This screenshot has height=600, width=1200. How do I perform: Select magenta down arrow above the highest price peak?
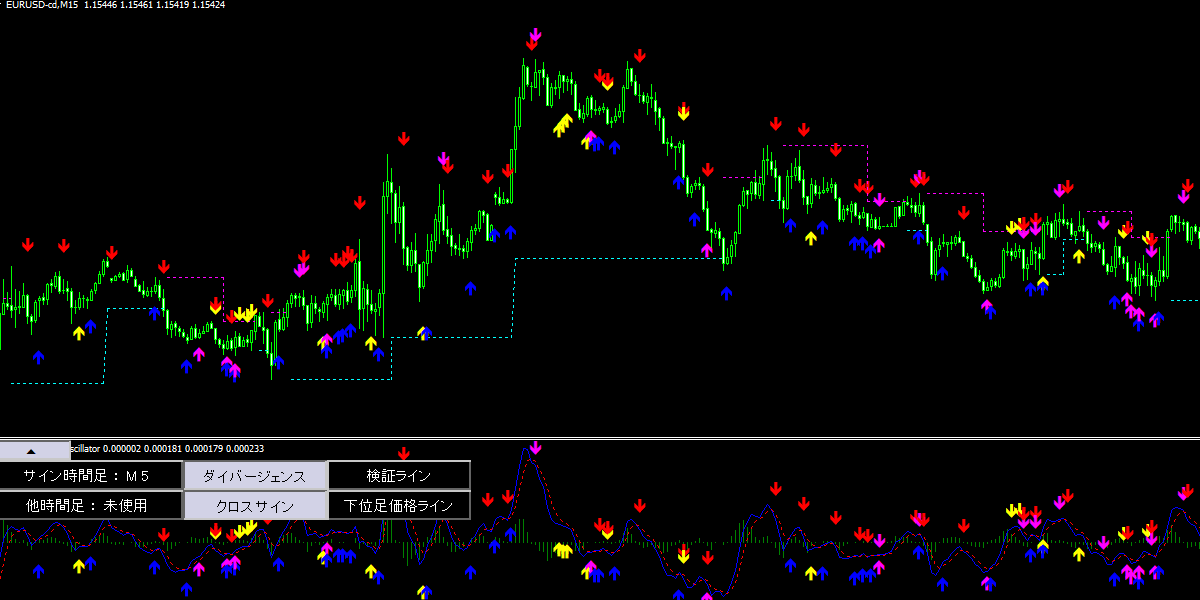point(535,37)
